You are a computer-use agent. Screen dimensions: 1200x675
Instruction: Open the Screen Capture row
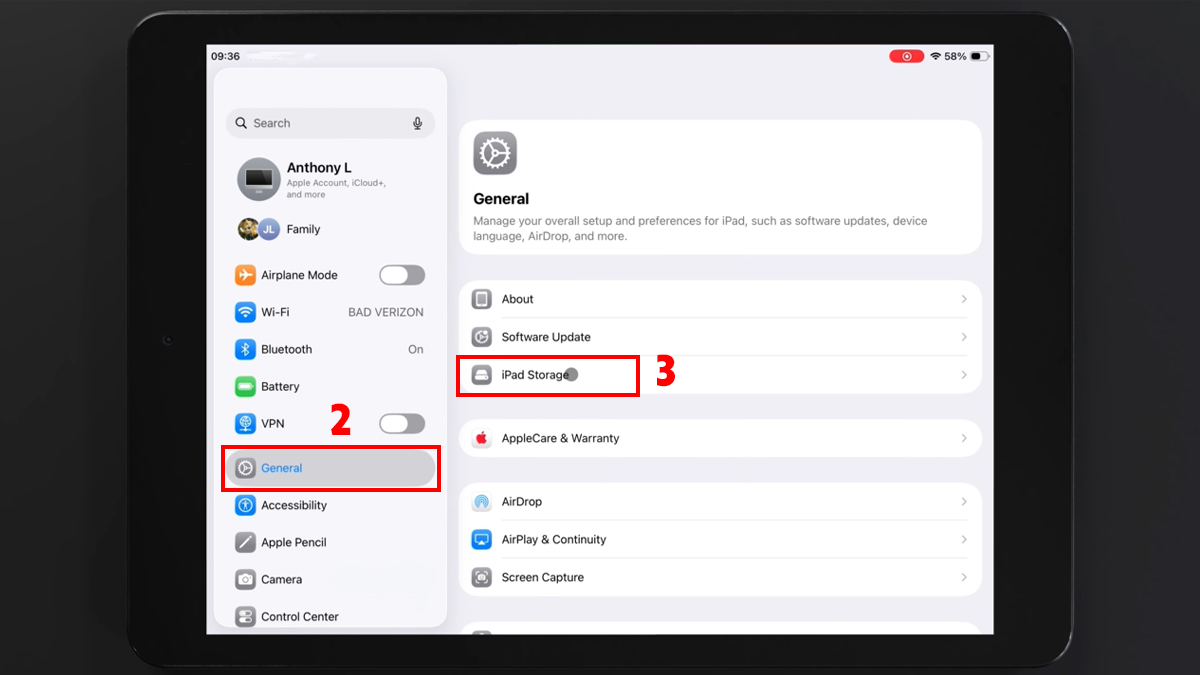720,577
